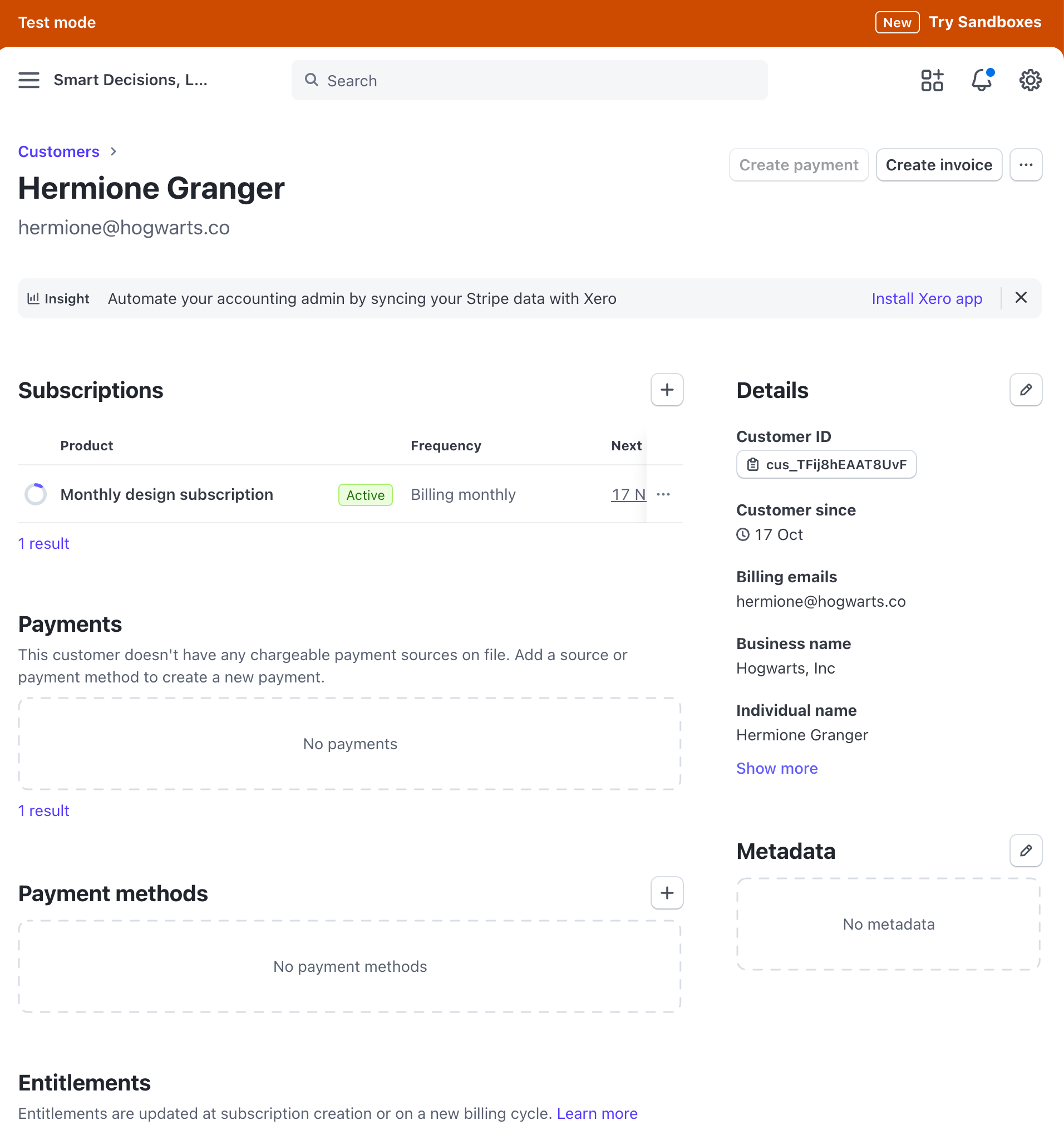This screenshot has width=1064, height=1130.
Task: Click Install Xero app link
Action: 927,298
